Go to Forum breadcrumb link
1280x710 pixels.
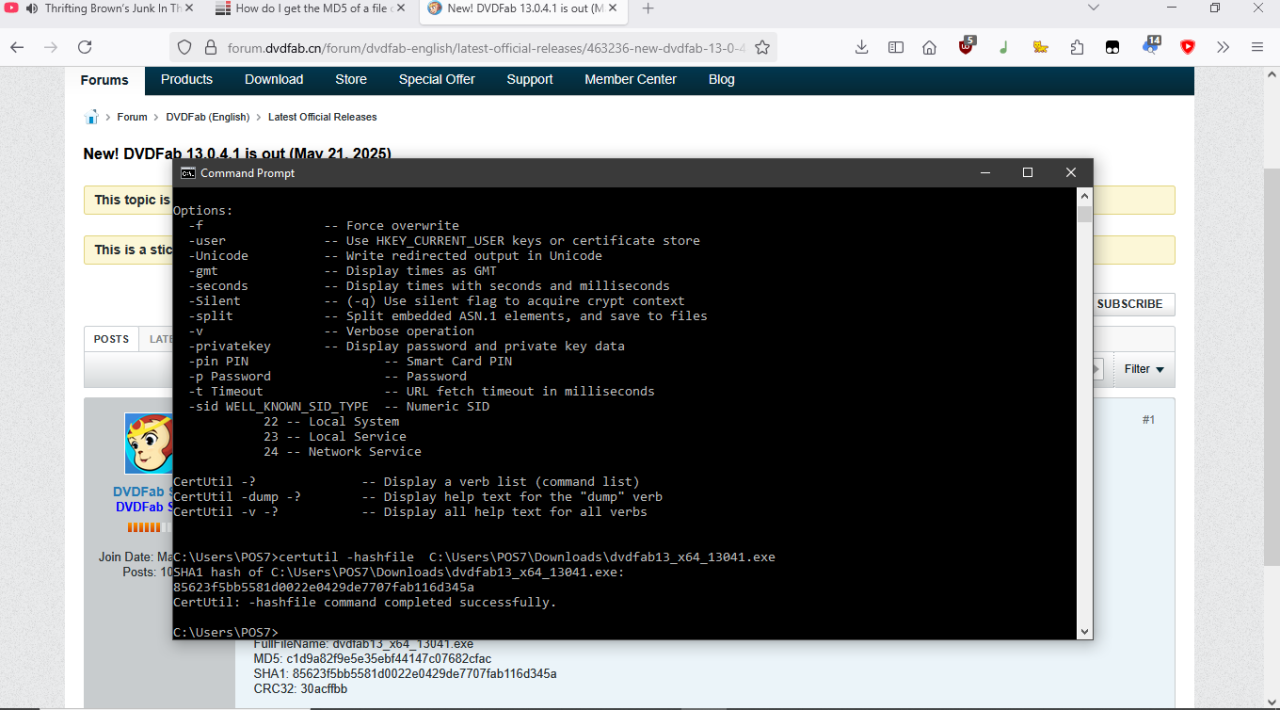(132, 117)
